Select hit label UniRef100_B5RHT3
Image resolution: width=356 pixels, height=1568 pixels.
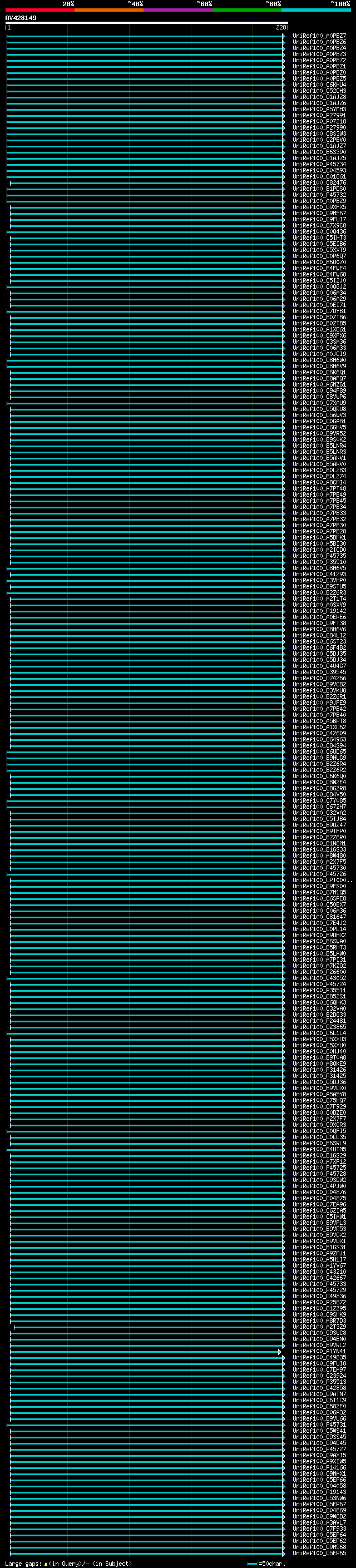click(x=319, y=947)
